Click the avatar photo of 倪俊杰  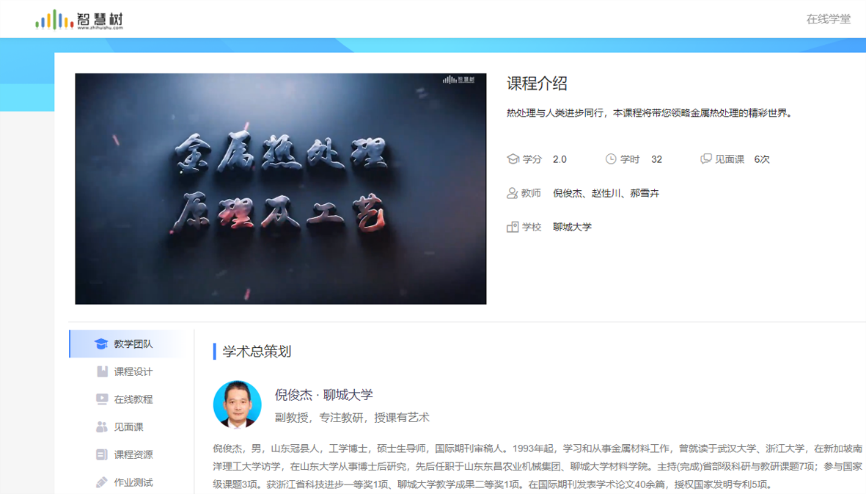click(237, 404)
